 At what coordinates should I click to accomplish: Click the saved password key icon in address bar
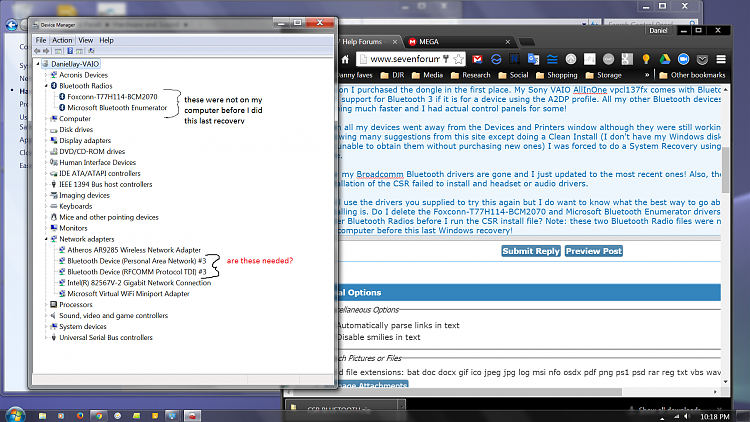pos(446,59)
